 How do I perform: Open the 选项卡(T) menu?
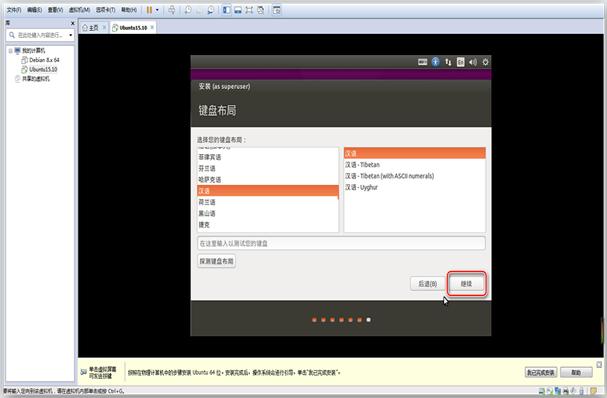tap(105, 10)
